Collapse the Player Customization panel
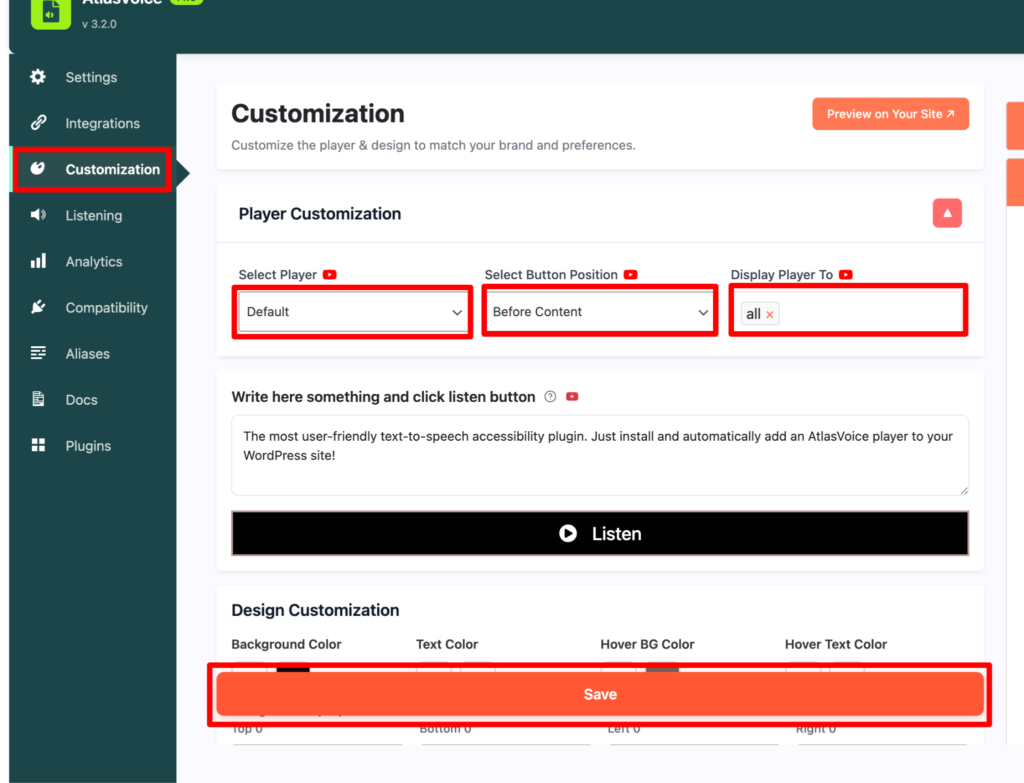This screenshot has height=783, width=1024. click(x=947, y=213)
